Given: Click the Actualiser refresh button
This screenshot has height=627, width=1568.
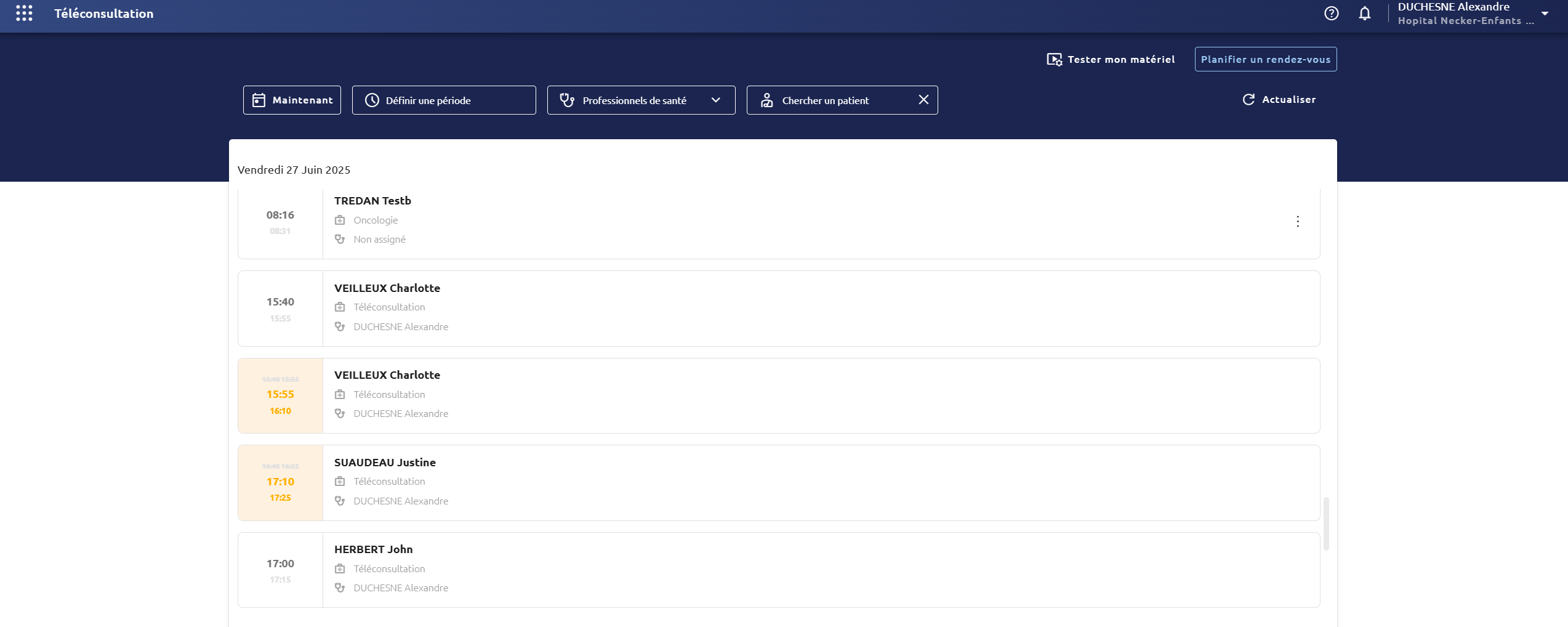Looking at the screenshot, I should pyautogui.click(x=1279, y=99).
